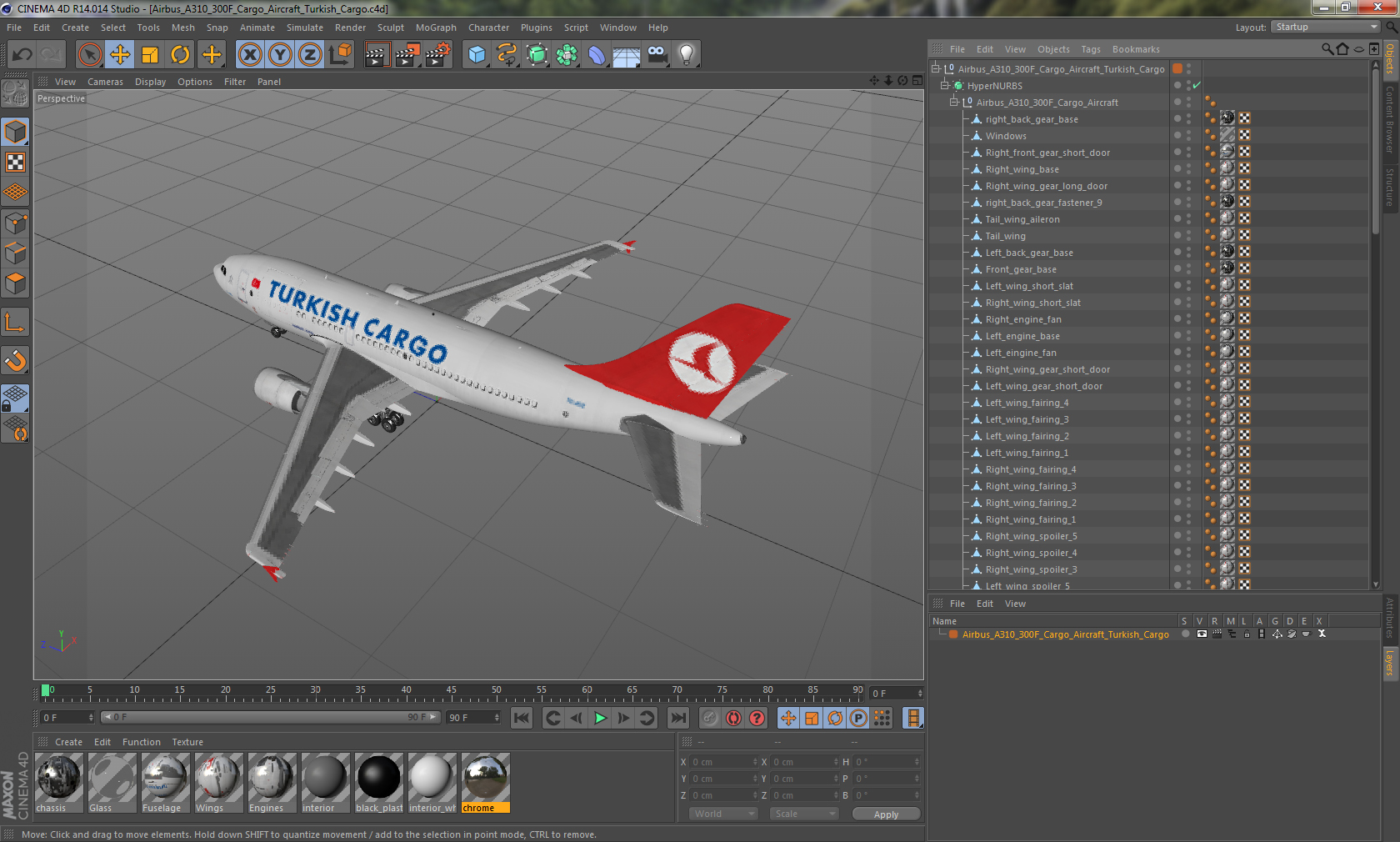Open the Layout dropdown showing Startup

pyautogui.click(x=1325, y=28)
